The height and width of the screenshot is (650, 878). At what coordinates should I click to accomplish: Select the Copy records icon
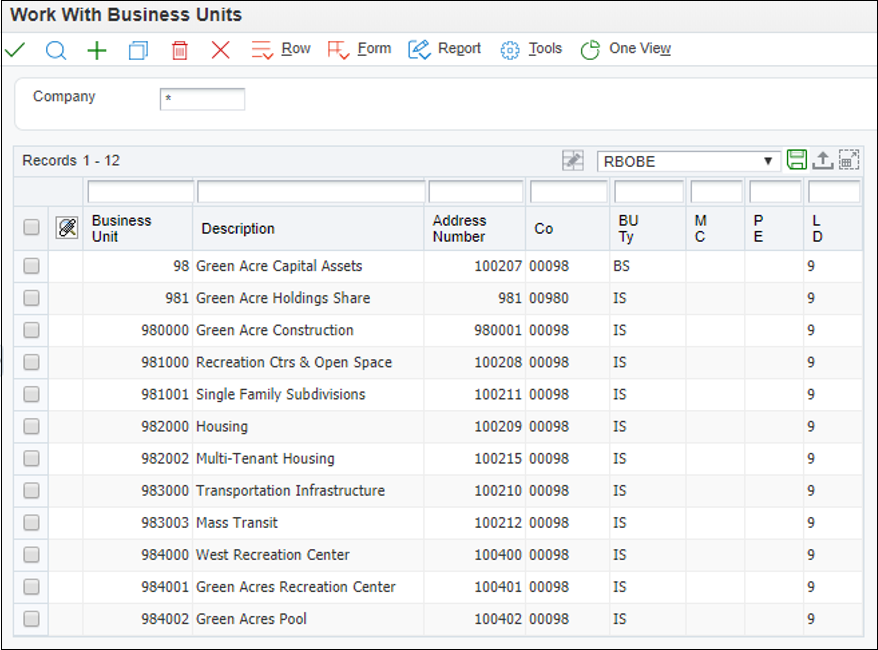[138, 48]
